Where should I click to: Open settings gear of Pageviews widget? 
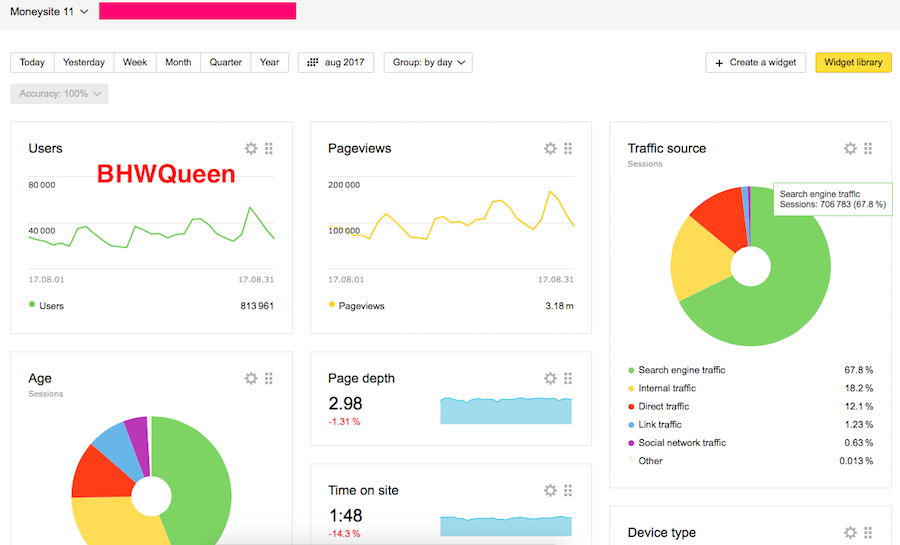tap(550, 149)
